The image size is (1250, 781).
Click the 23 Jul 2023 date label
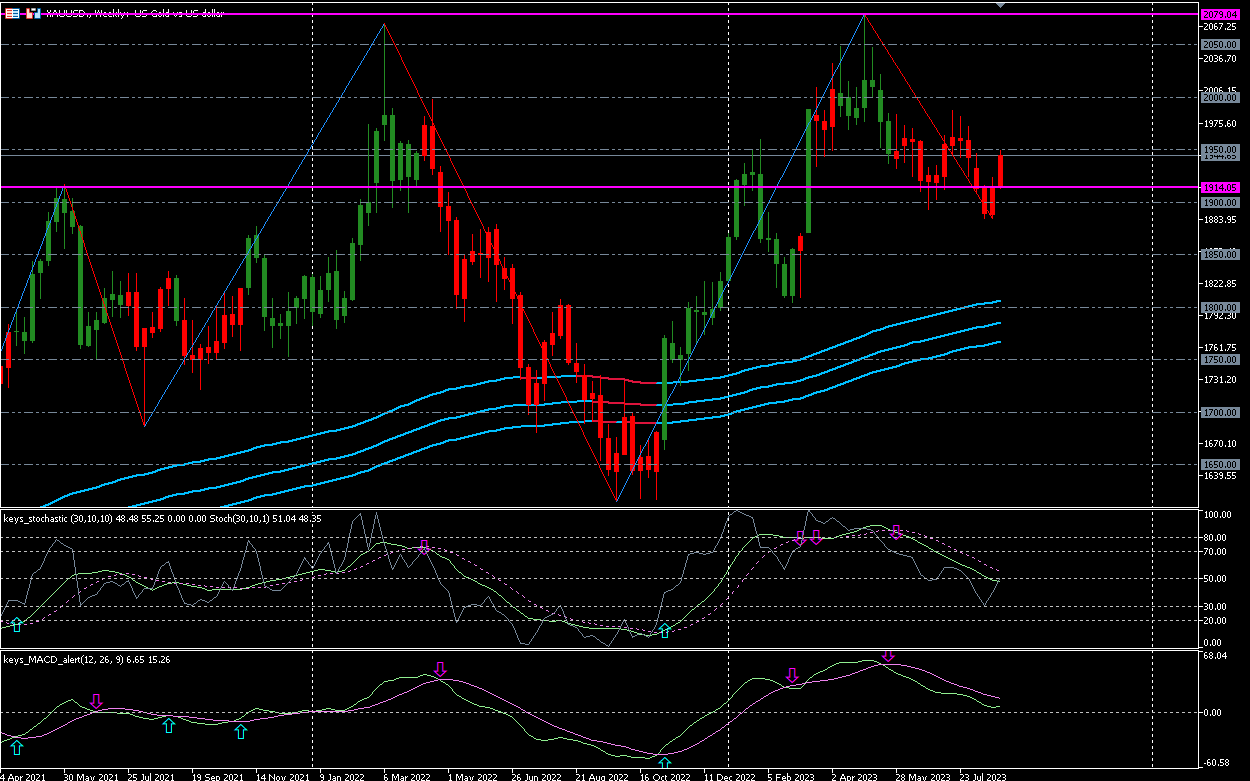(x=983, y=775)
